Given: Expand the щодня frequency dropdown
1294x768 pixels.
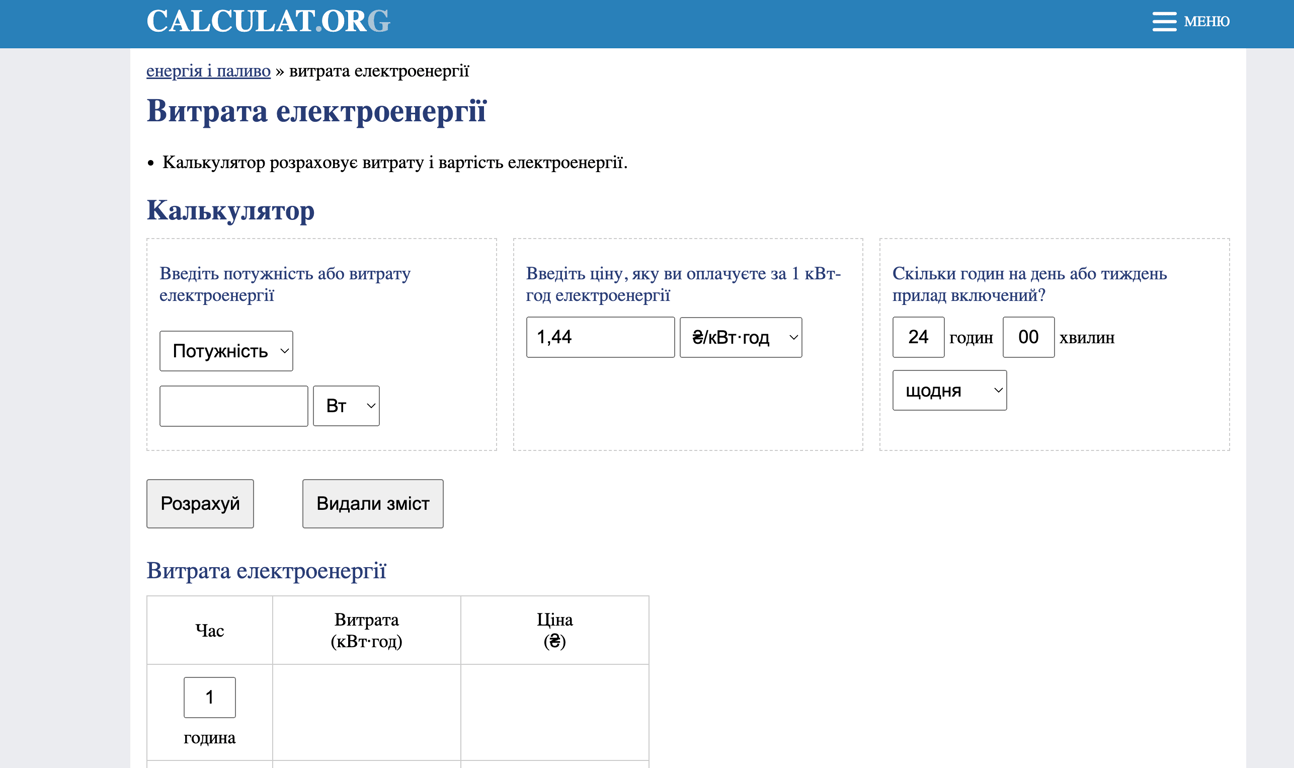Looking at the screenshot, I should 949,391.
